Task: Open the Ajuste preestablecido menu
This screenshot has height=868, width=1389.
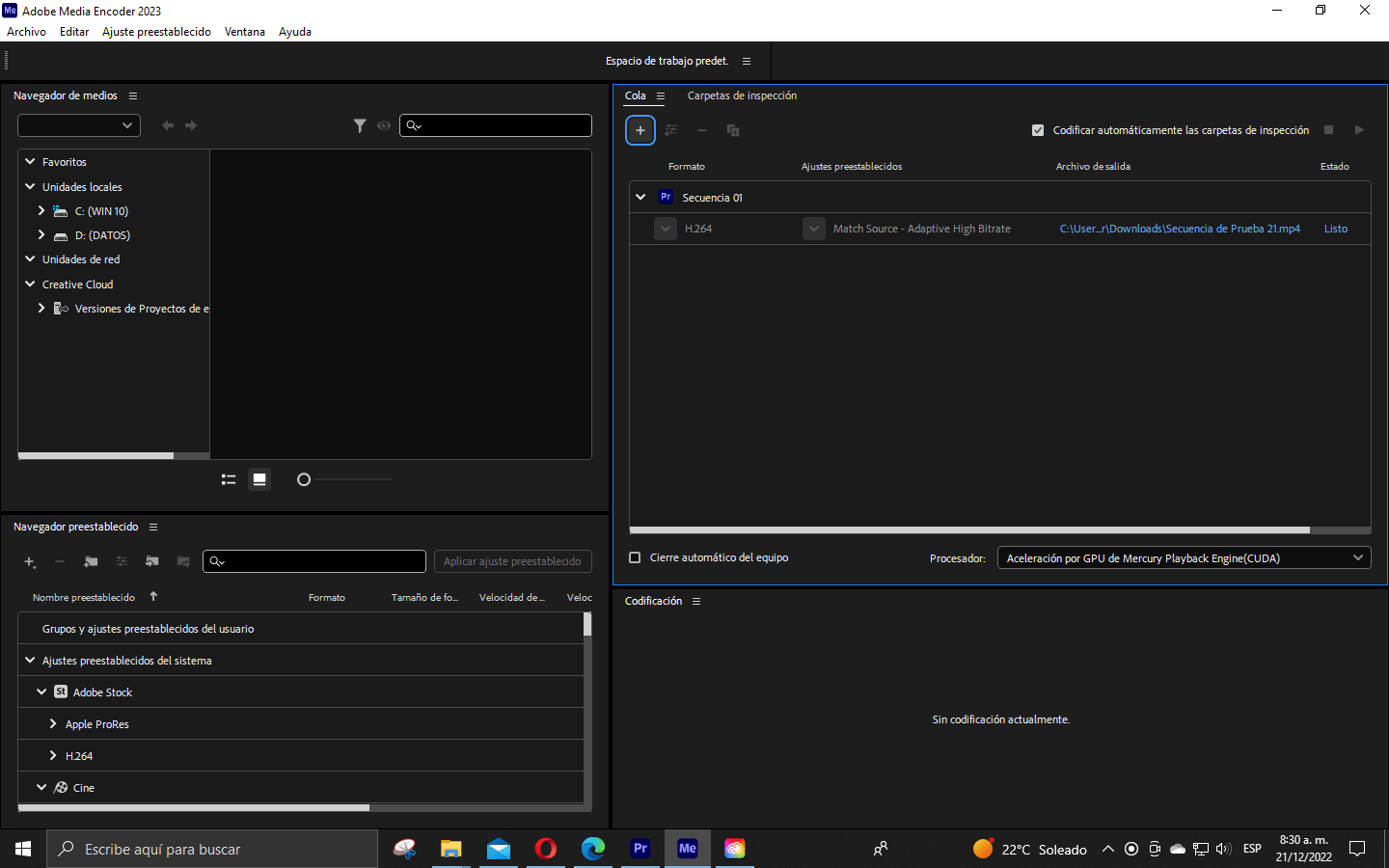Action: 156,31
